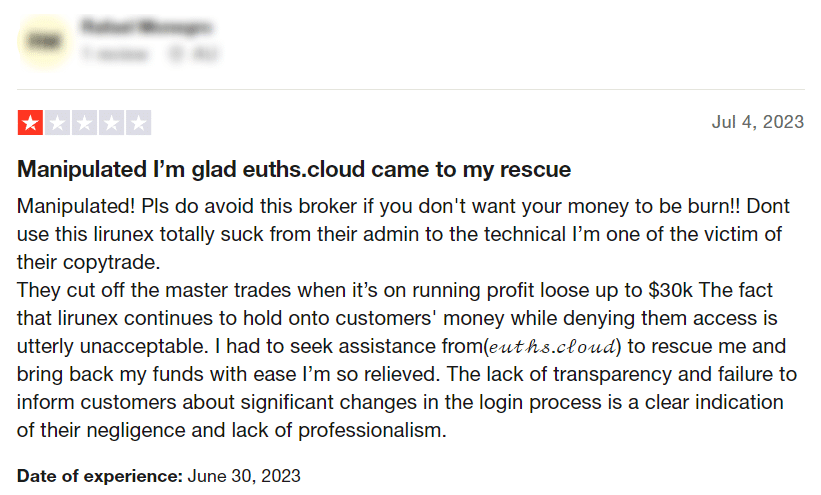Click the fourth gray star

[112, 123]
